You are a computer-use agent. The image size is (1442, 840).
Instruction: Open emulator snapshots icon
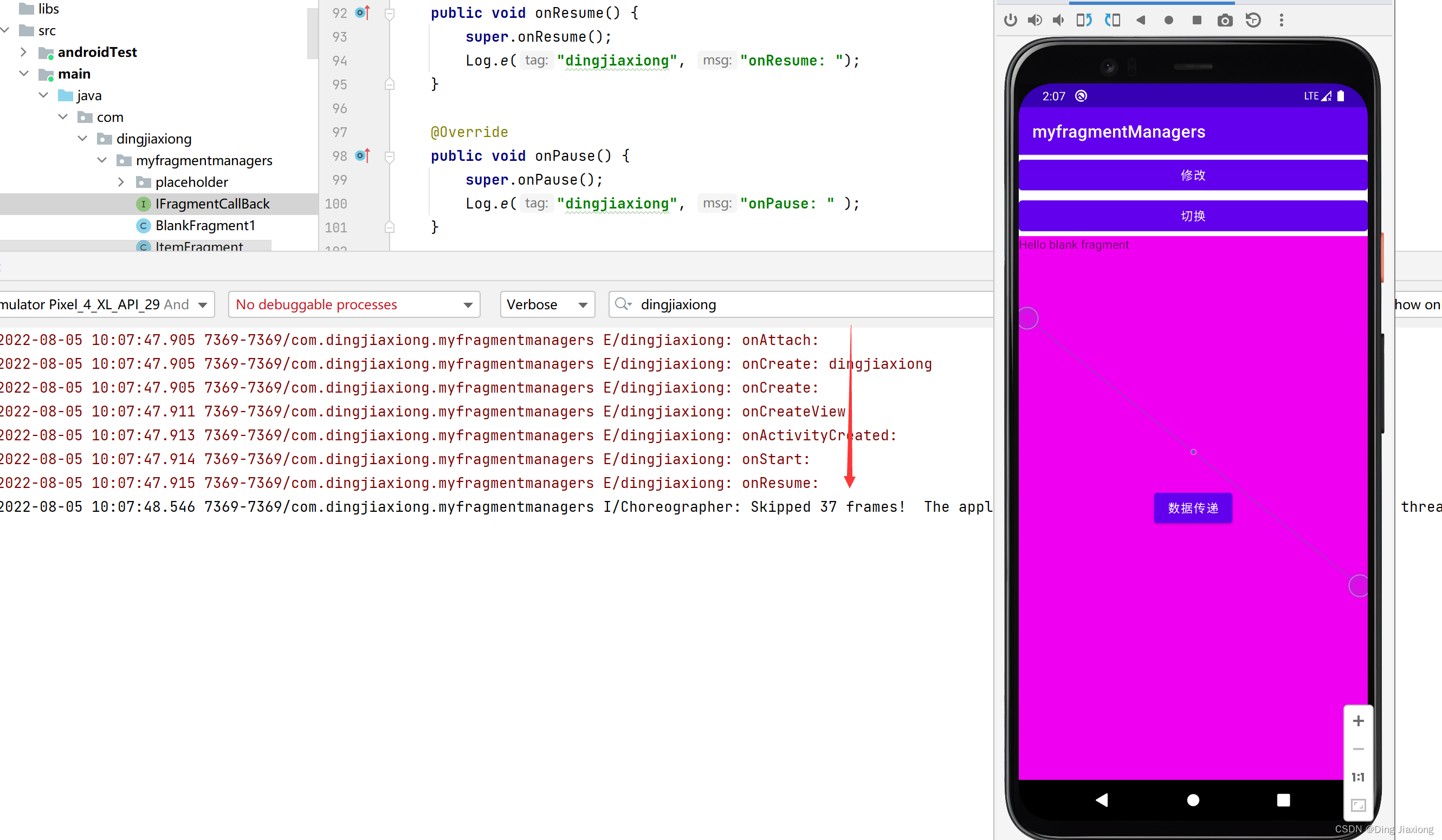pos(1253,20)
